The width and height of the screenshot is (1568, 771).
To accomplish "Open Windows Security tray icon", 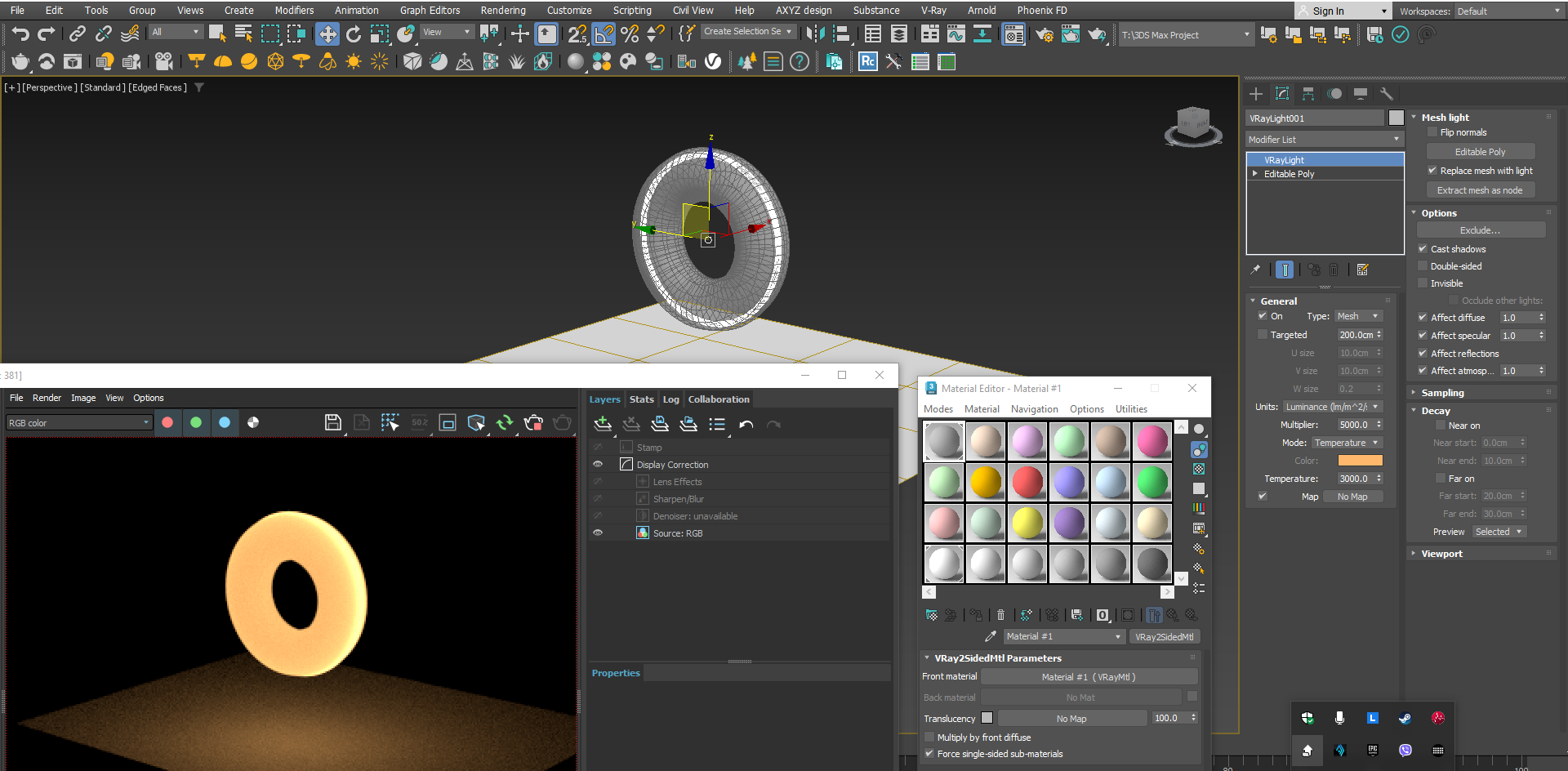I will point(1307,718).
